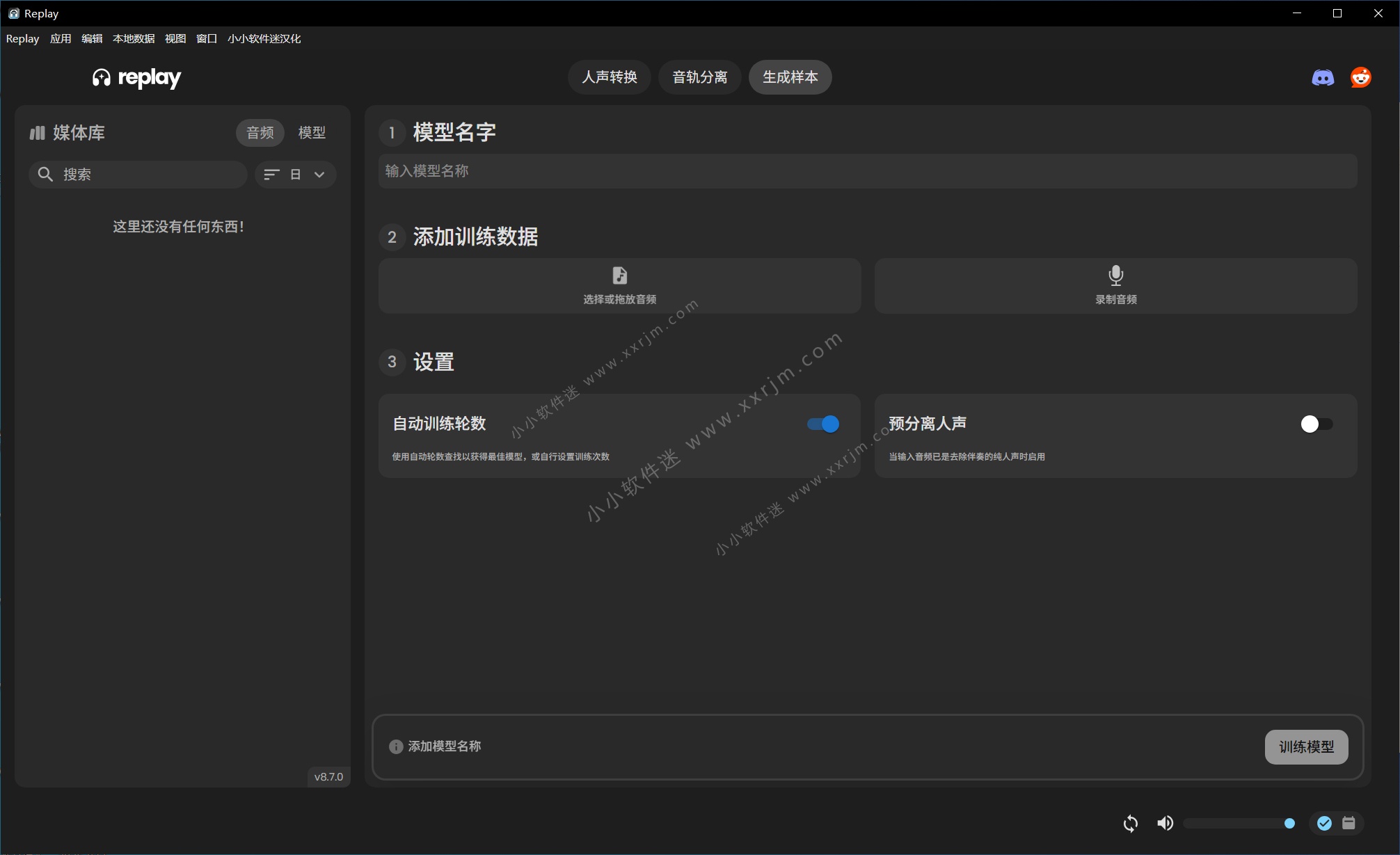1400x855 pixels.
Task: Click the calendar icon in bottom bar
Action: pyautogui.click(x=1349, y=824)
